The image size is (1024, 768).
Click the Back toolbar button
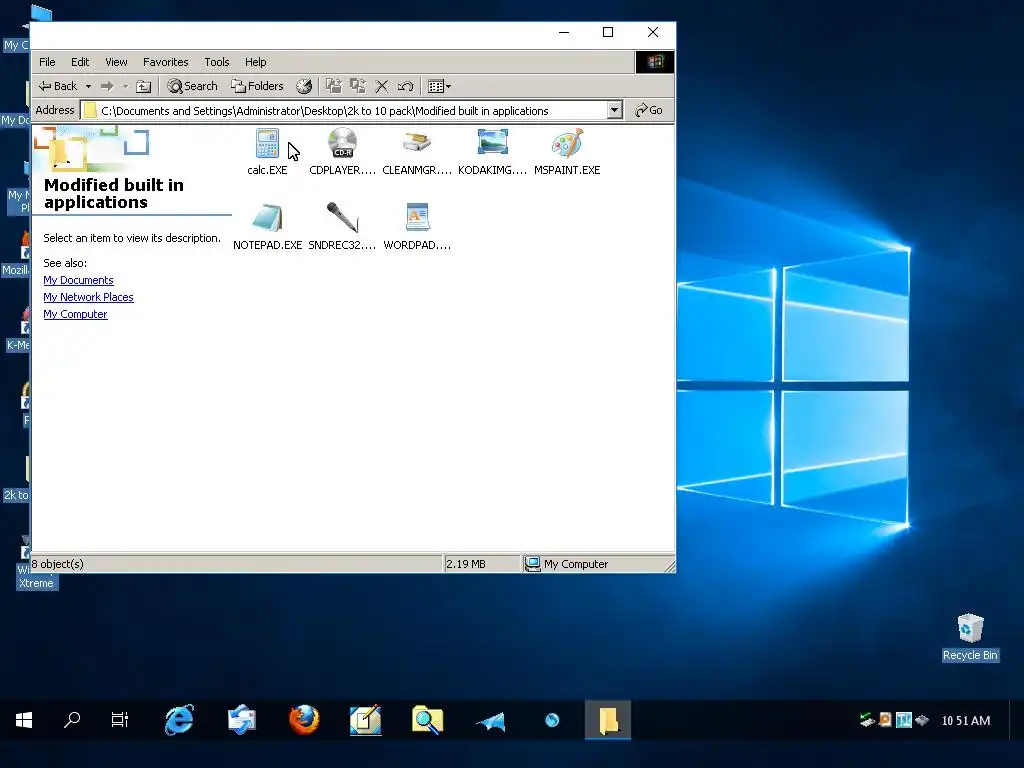tap(57, 86)
